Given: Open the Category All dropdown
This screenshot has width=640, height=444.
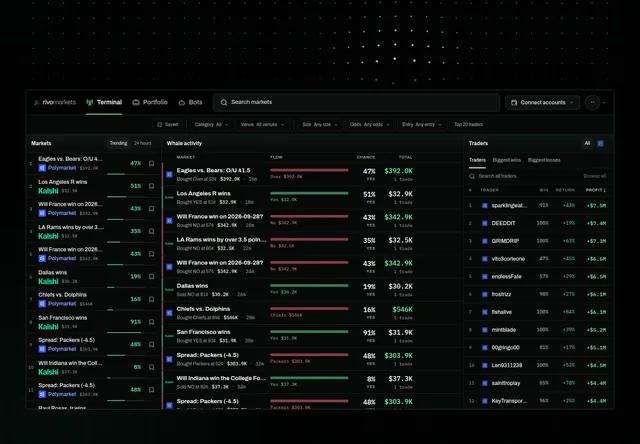Looking at the screenshot, I should point(211,124).
